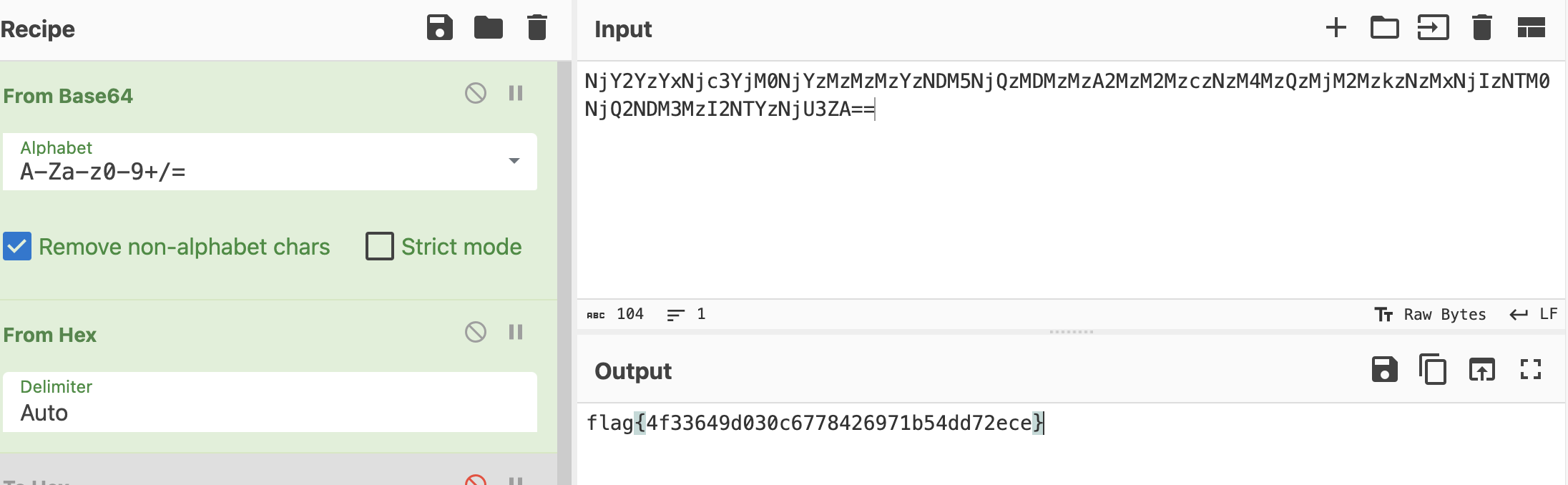Viewport: 1568px width, 485px height.
Task: Open folder as input
Action: pos(1384,28)
